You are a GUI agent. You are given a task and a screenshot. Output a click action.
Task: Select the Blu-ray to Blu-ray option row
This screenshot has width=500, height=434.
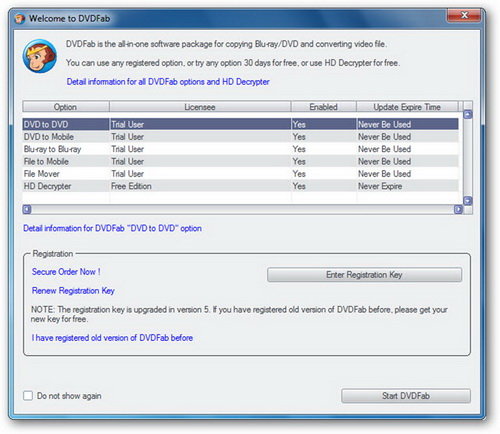coord(240,149)
